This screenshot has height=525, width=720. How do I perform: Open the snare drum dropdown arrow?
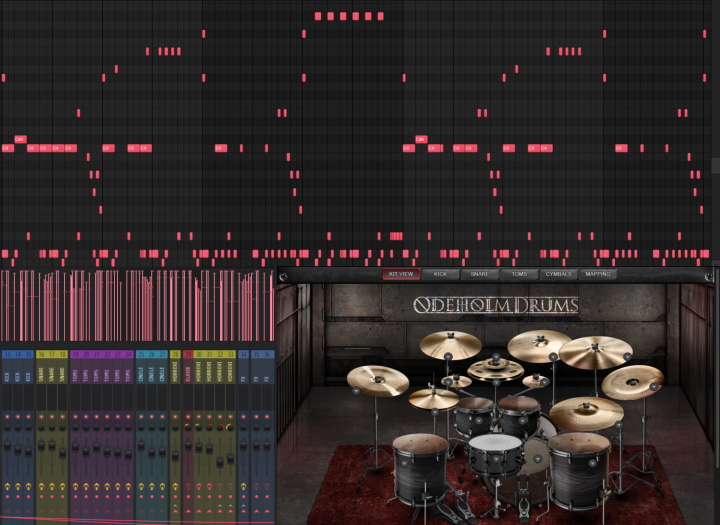click(x=496, y=458)
